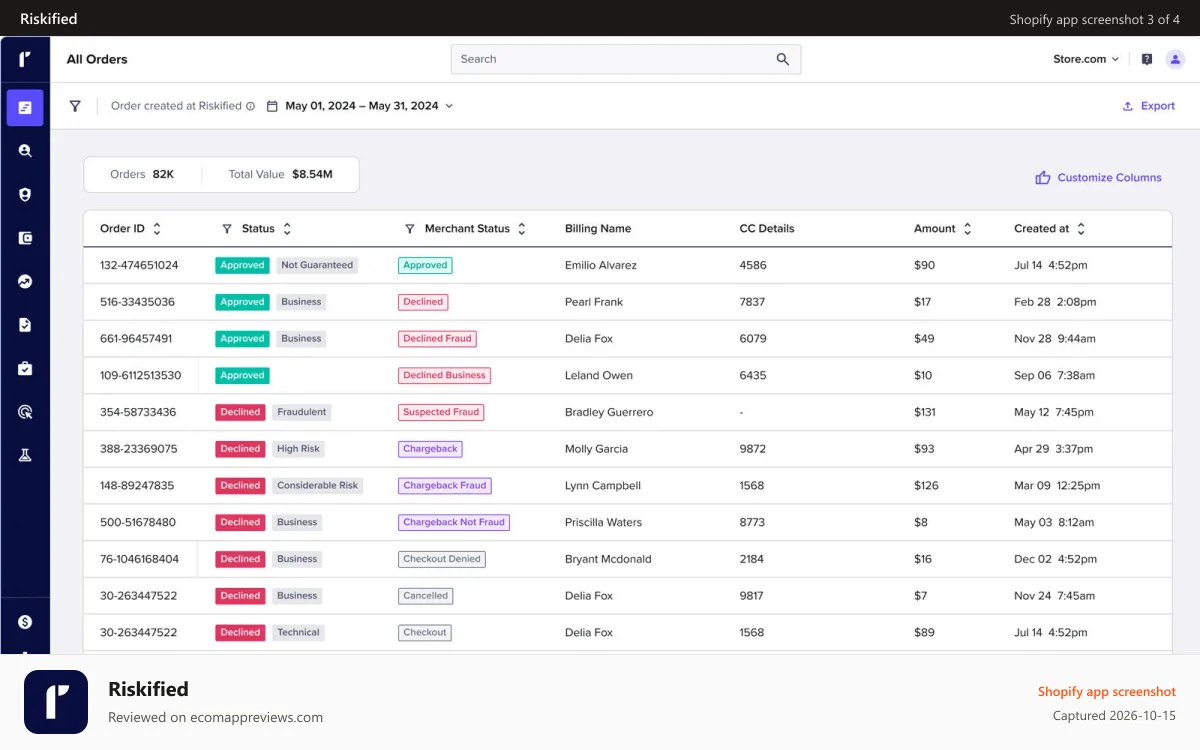Click the search magnifier in the search box
Screen dimensions: 1200x750
pyautogui.click(x=783, y=59)
